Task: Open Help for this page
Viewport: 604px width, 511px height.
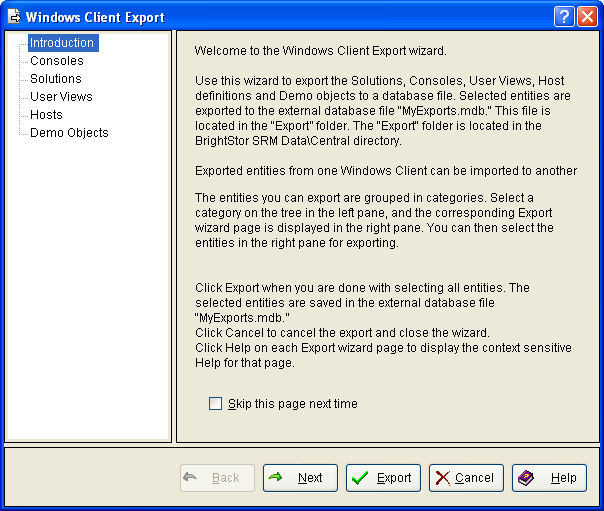Action: (549, 478)
